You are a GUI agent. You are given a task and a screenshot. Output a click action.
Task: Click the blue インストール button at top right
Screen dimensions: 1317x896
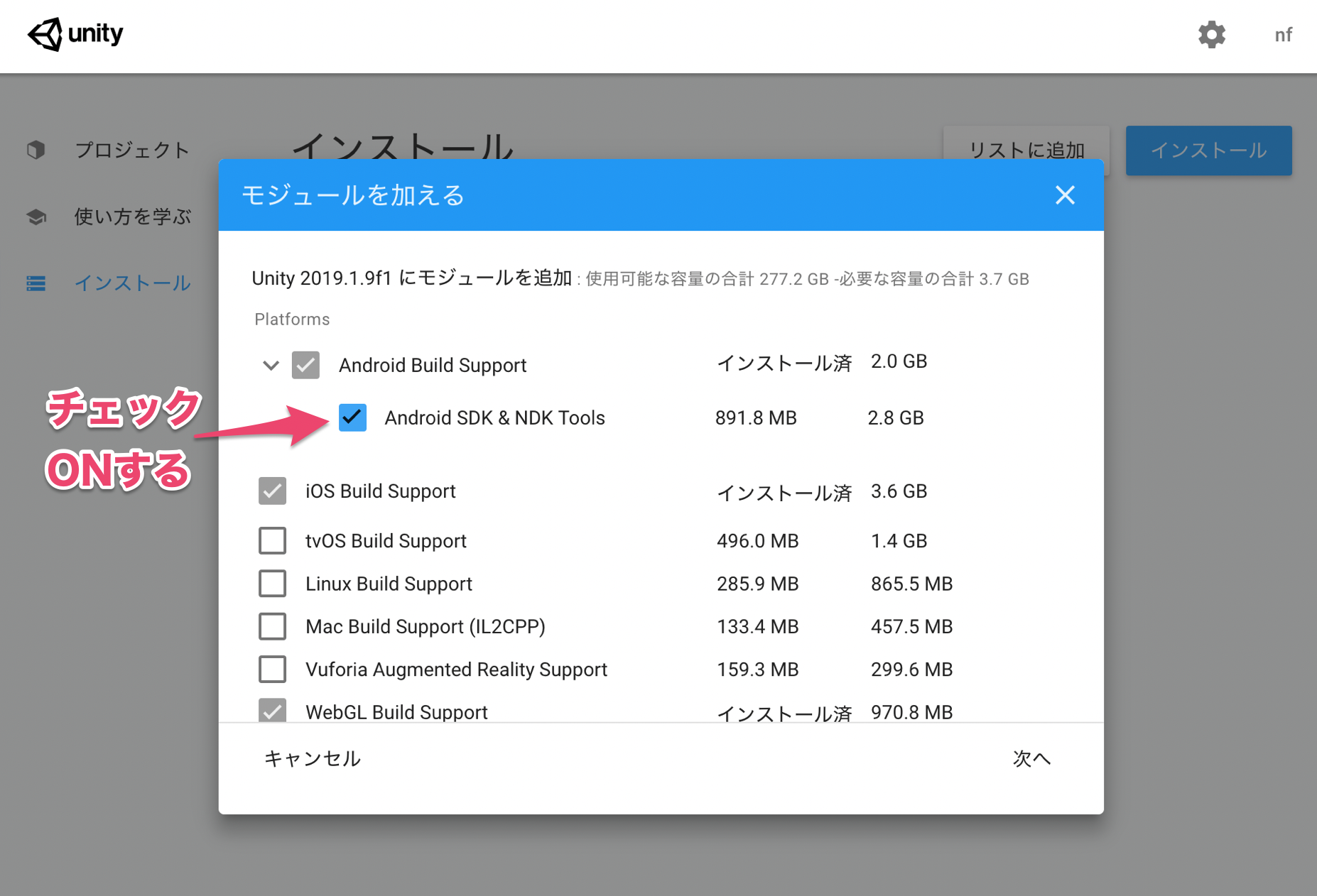(1208, 150)
